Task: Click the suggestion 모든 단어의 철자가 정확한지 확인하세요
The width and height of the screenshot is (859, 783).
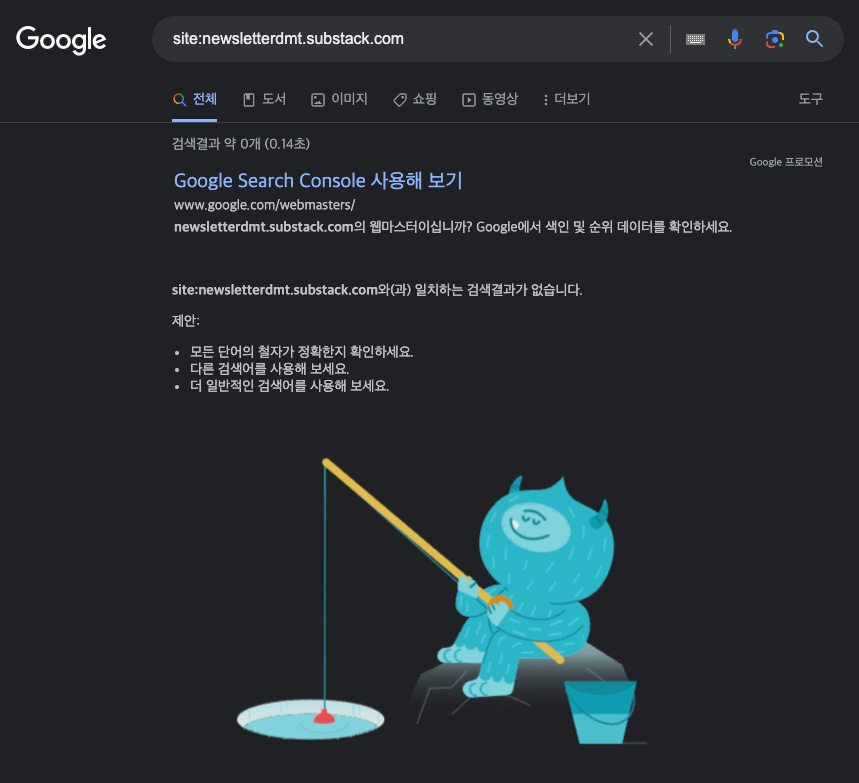Action: (301, 352)
